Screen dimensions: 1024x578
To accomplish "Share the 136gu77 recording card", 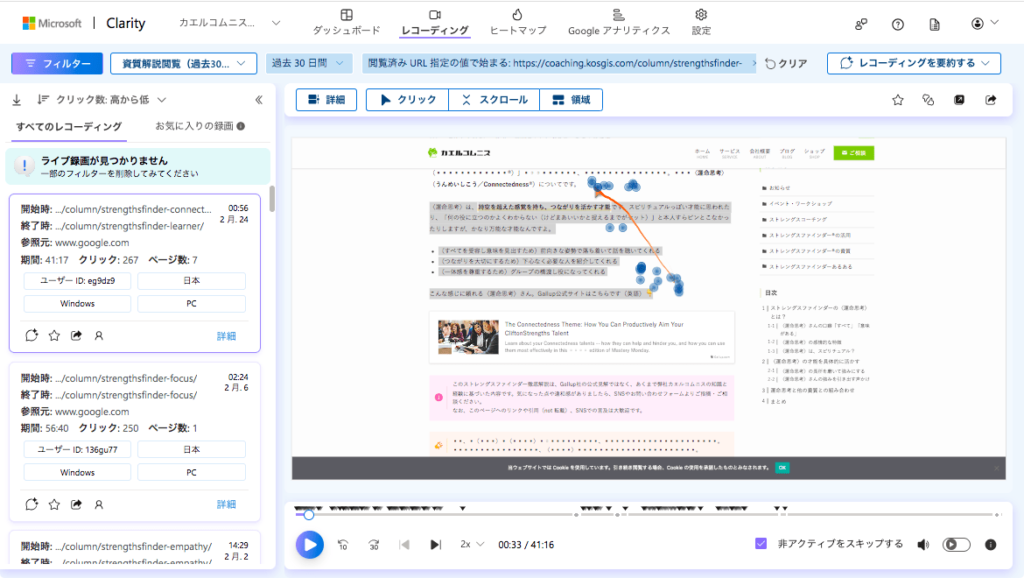I will [76, 504].
